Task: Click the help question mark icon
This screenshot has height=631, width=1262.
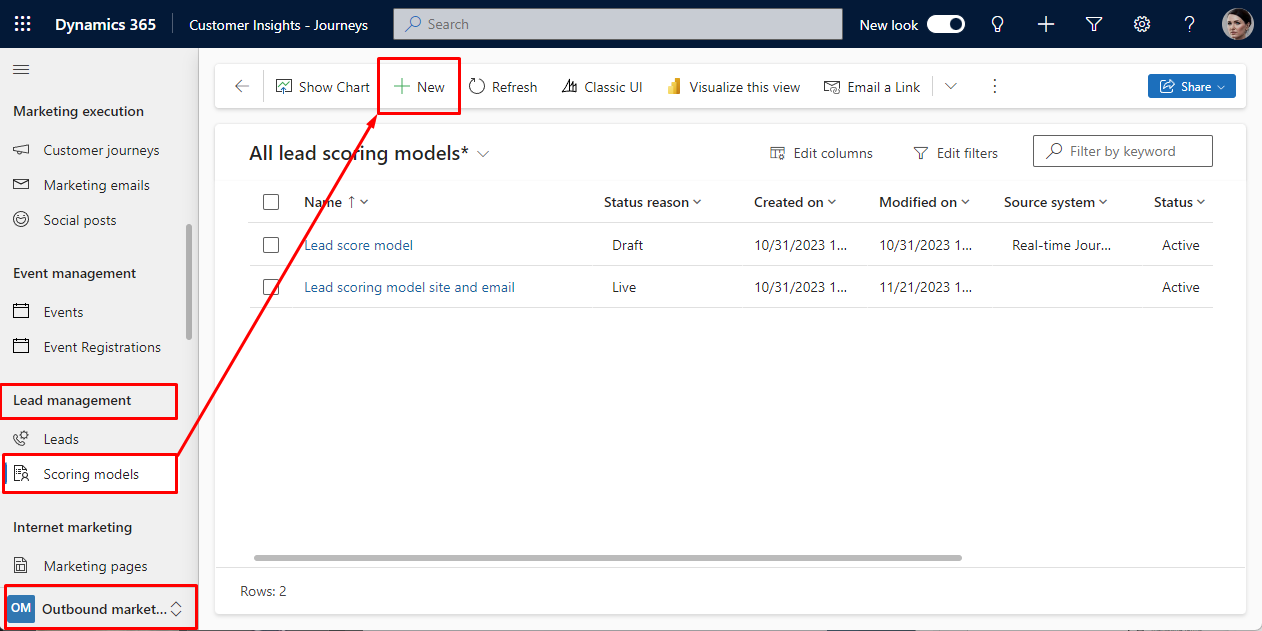Action: click(x=1190, y=24)
